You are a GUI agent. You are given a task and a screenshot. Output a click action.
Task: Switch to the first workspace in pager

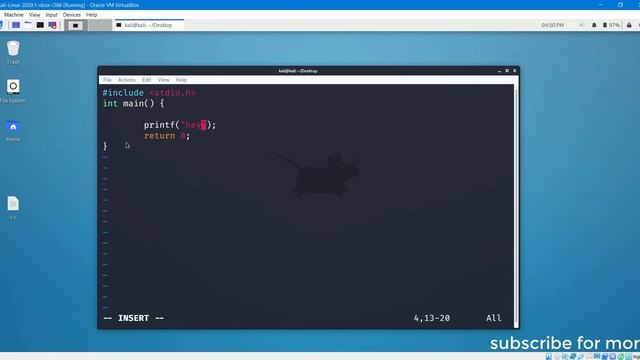(76, 25)
